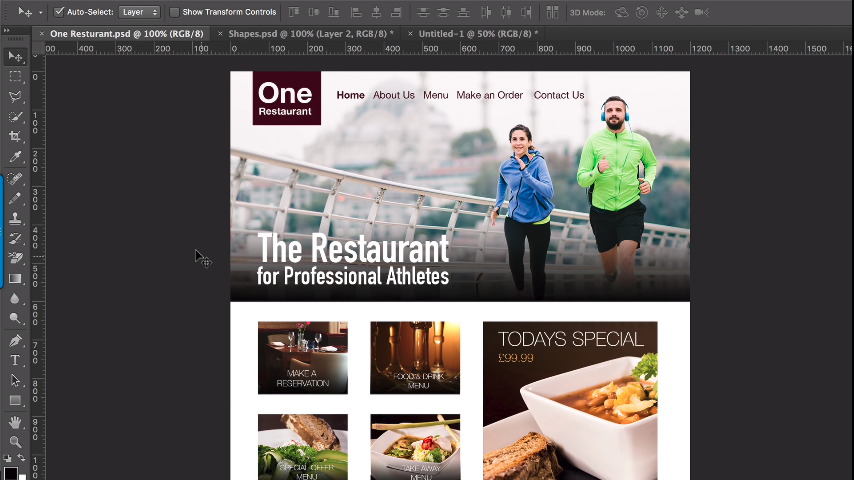Screen dimensions: 854x480
Task: Pick the Dodge tool
Action: pyautogui.click(x=15, y=318)
